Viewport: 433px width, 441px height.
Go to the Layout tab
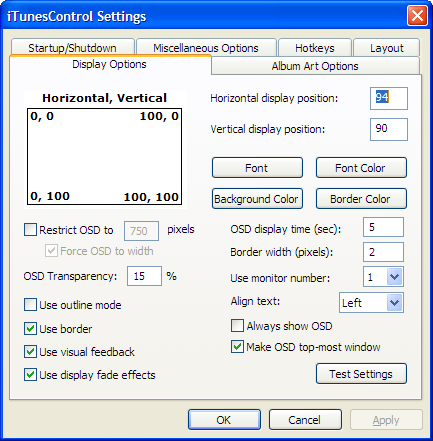click(x=386, y=47)
